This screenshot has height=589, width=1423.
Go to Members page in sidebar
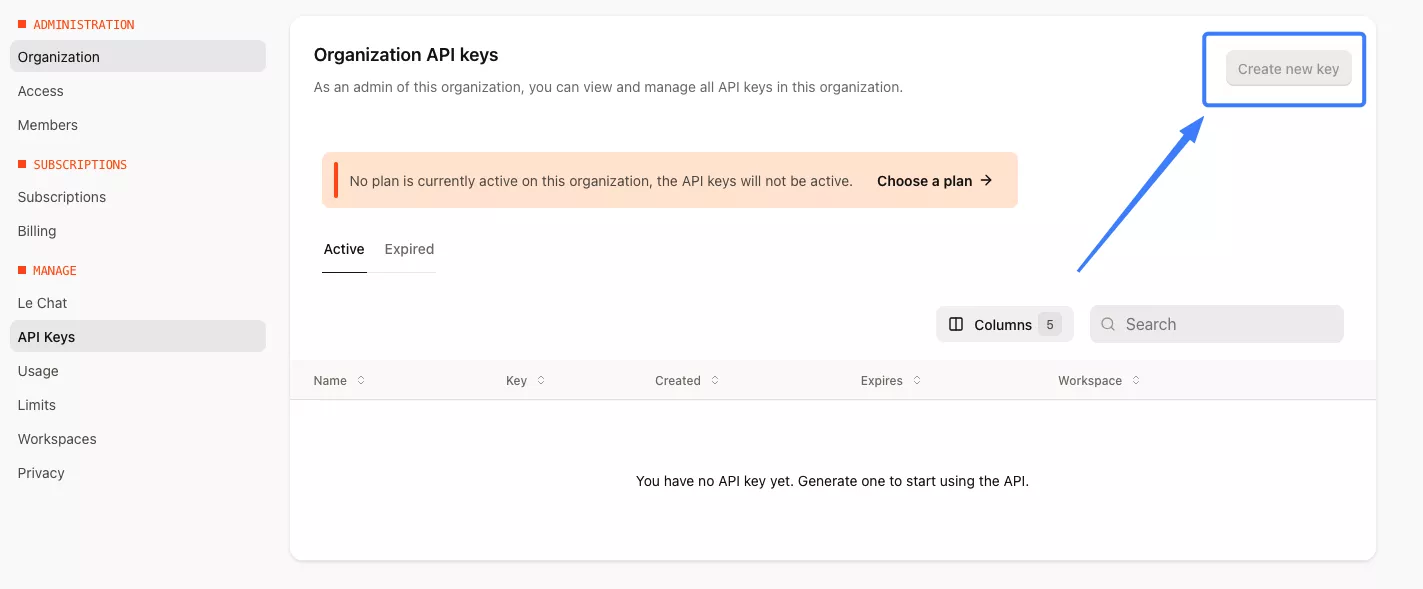coord(48,125)
